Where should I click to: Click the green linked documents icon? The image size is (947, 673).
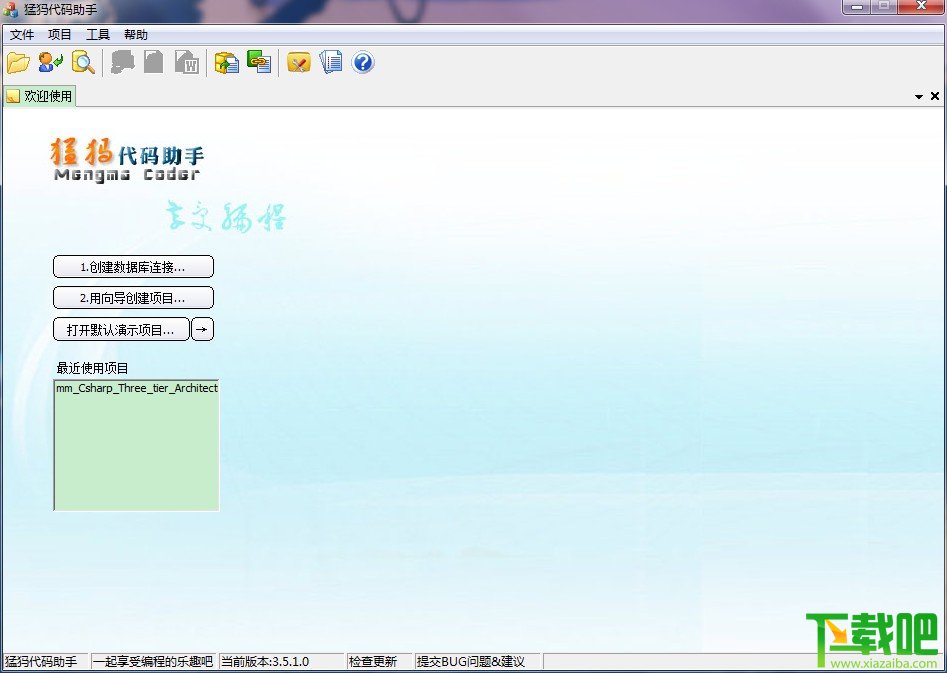tap(259, 62)
